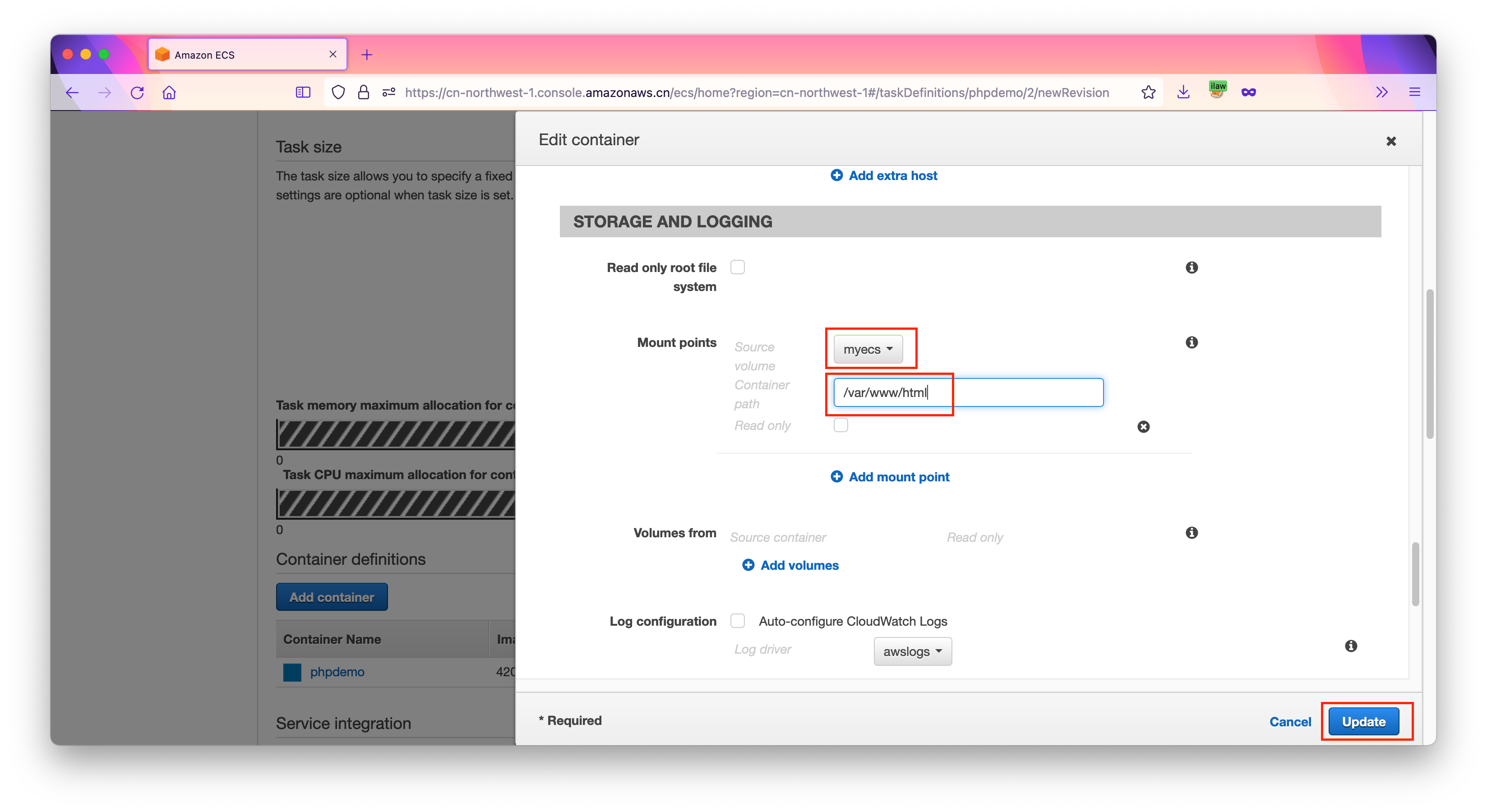Open the downloads arrow icon
Image resolution: width=1487 pixels, height=812 pixels.
tap(1183, 92)
